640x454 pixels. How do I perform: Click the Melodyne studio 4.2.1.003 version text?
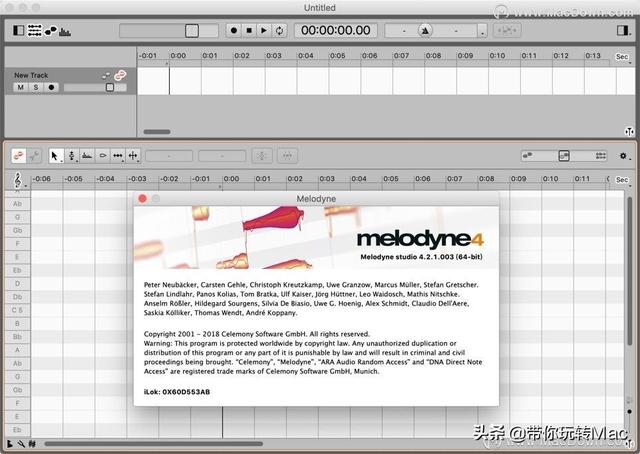421,257
